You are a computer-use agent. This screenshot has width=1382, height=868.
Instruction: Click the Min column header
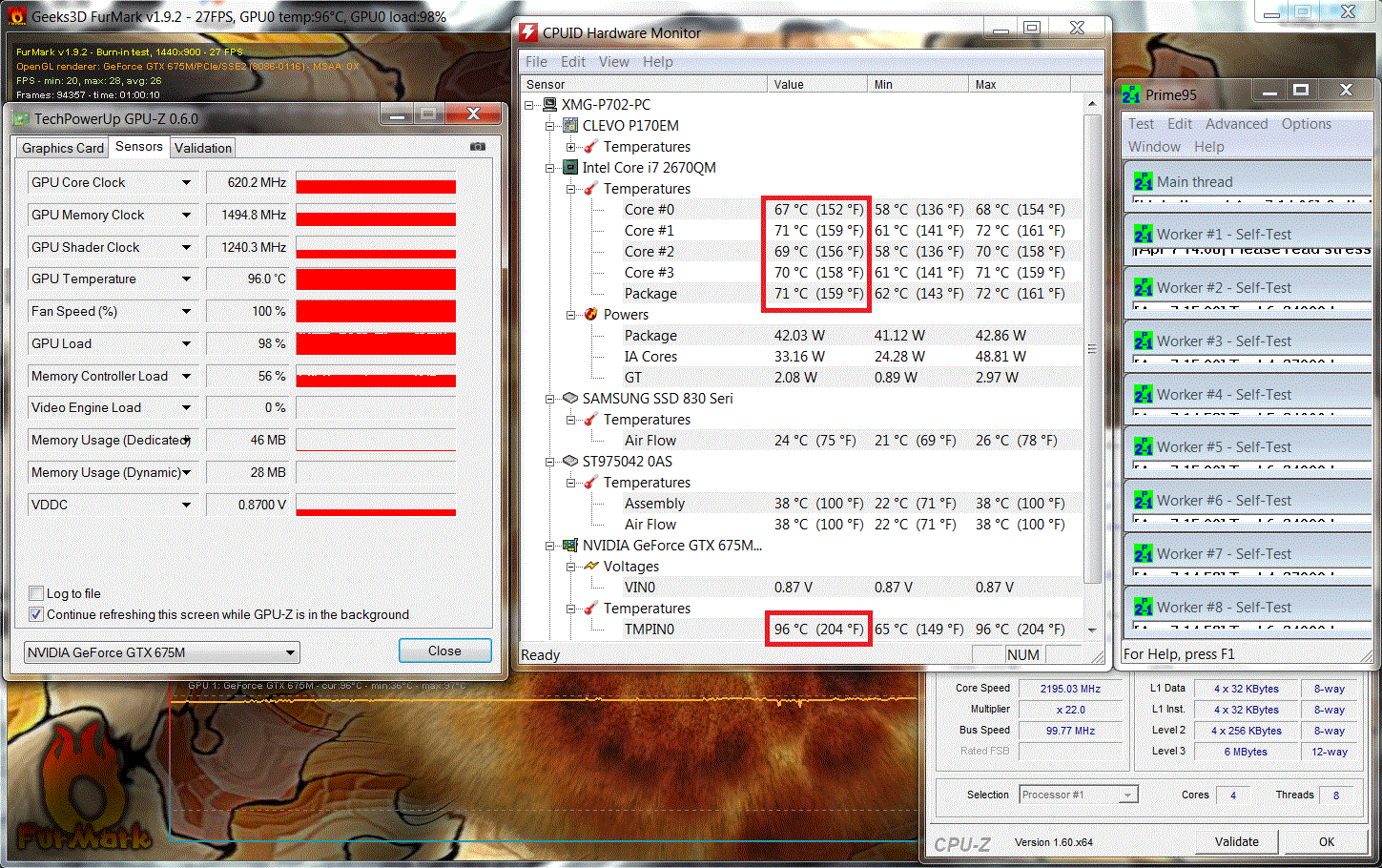(x=918, y=85)
